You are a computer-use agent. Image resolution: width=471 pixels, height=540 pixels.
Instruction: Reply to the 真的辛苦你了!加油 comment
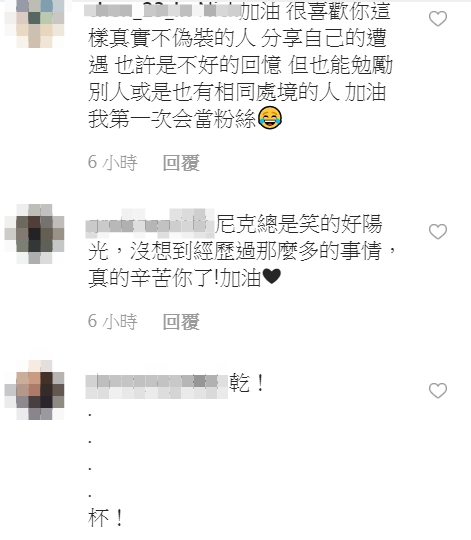click(x=181, y=322)
